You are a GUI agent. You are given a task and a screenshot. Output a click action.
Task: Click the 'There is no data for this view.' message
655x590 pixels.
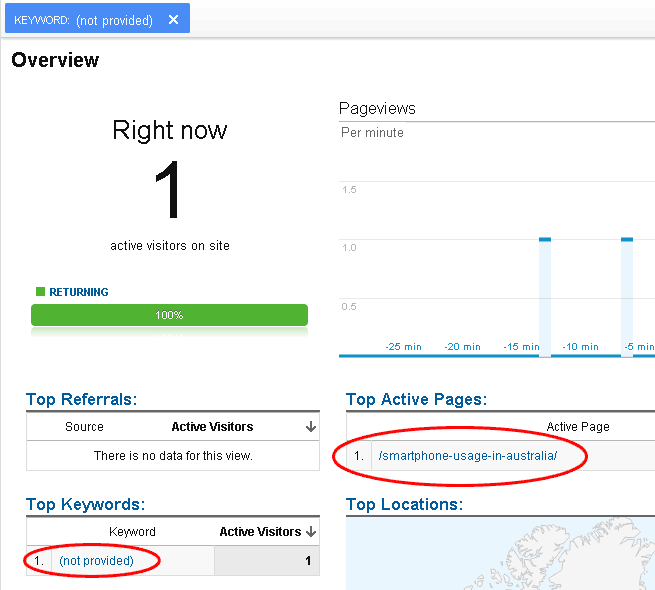(x=173, y=455)
